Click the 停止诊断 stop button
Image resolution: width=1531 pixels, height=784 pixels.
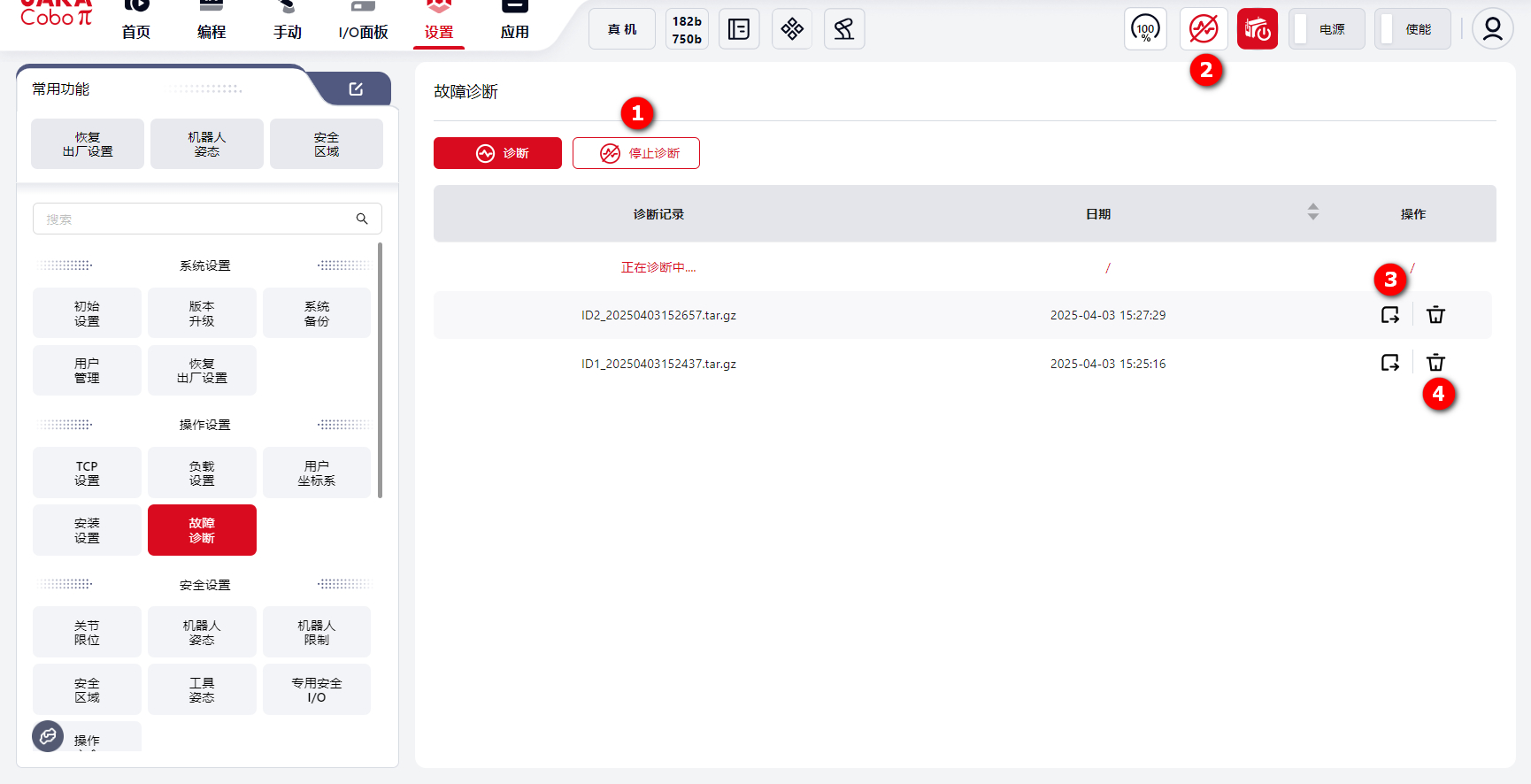coord(636,153)
